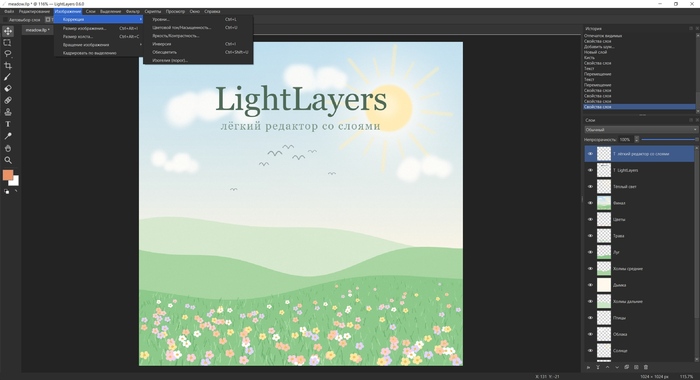This screenshot has height=380, width=700.
Task: Select the Clone Stamp tool
Action: coord(8,112)
